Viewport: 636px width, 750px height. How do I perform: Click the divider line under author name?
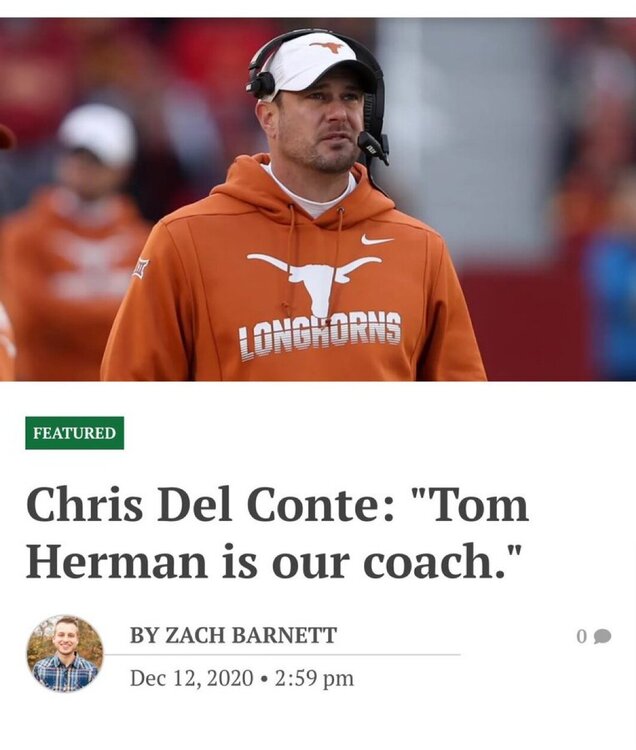tap(282, 654)
